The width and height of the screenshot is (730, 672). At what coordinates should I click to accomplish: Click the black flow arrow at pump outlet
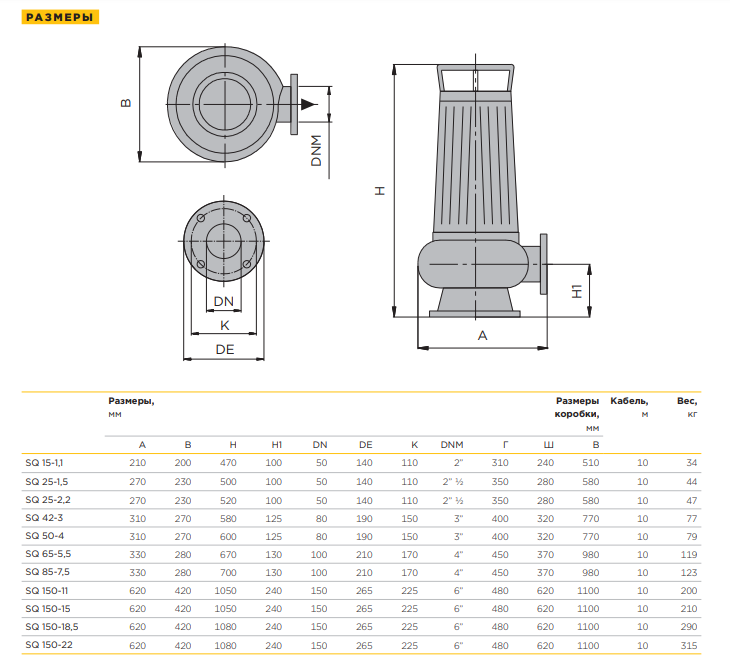click(x=313, y=102)
